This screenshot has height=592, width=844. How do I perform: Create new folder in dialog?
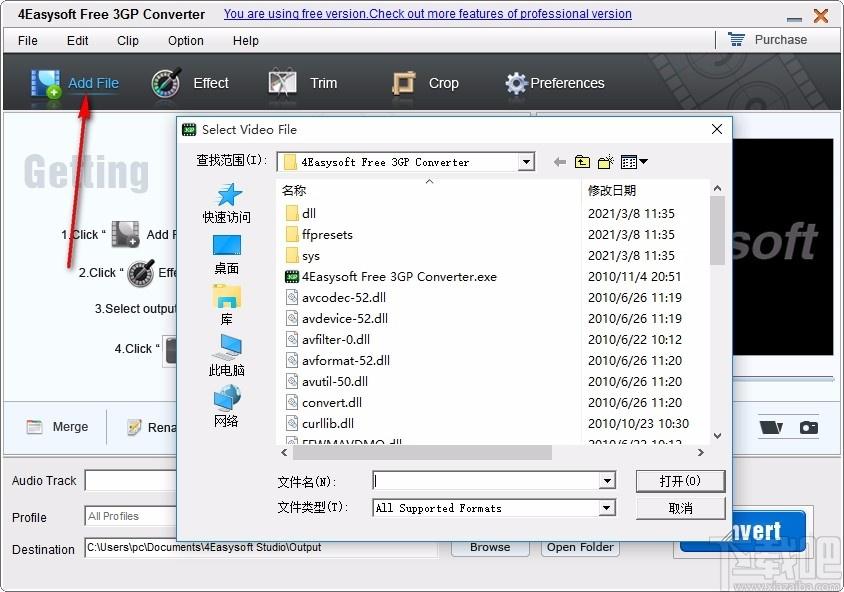tap(606, 161)
